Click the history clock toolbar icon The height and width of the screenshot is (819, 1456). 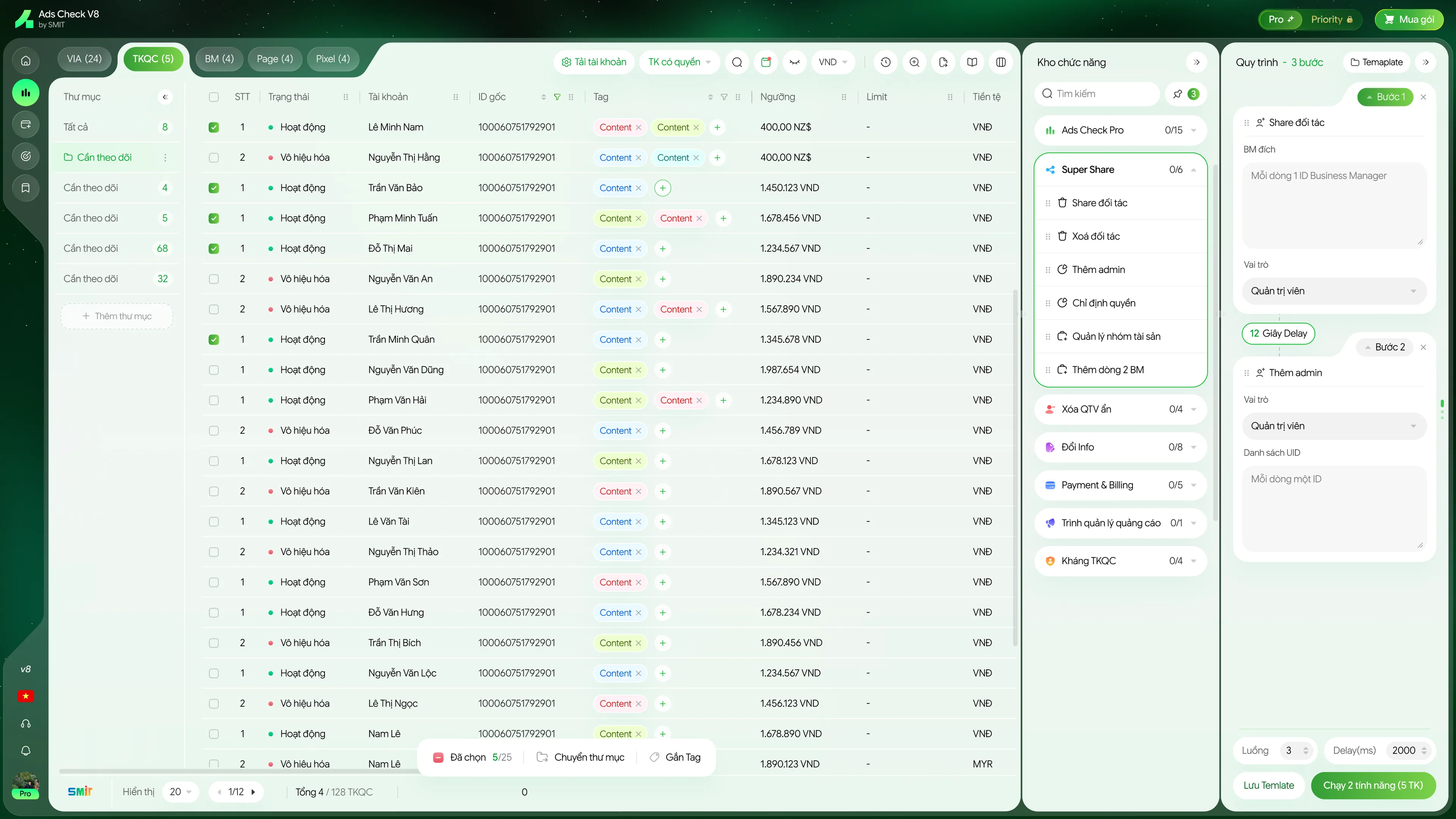pyautogui.click(x=886, y=62)
